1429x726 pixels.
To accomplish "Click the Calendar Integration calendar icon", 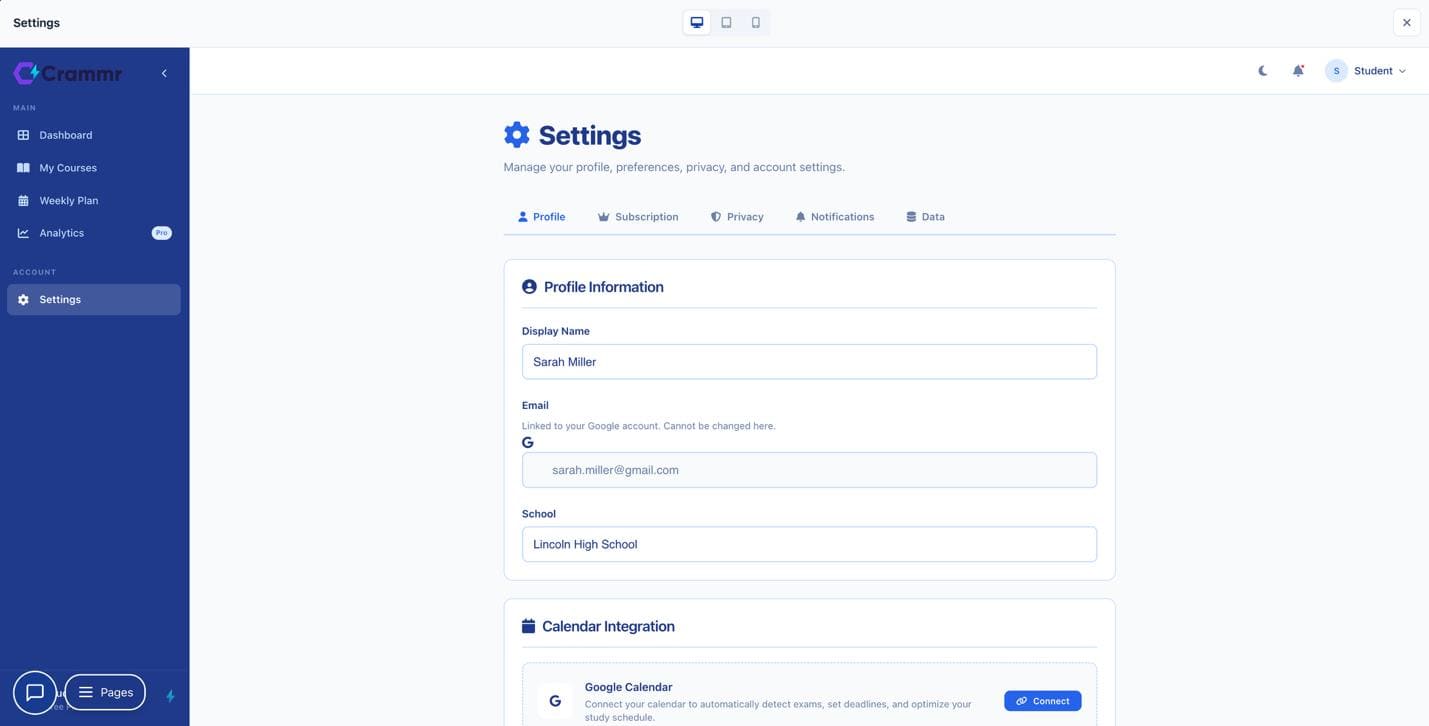I will coord(528,626).
